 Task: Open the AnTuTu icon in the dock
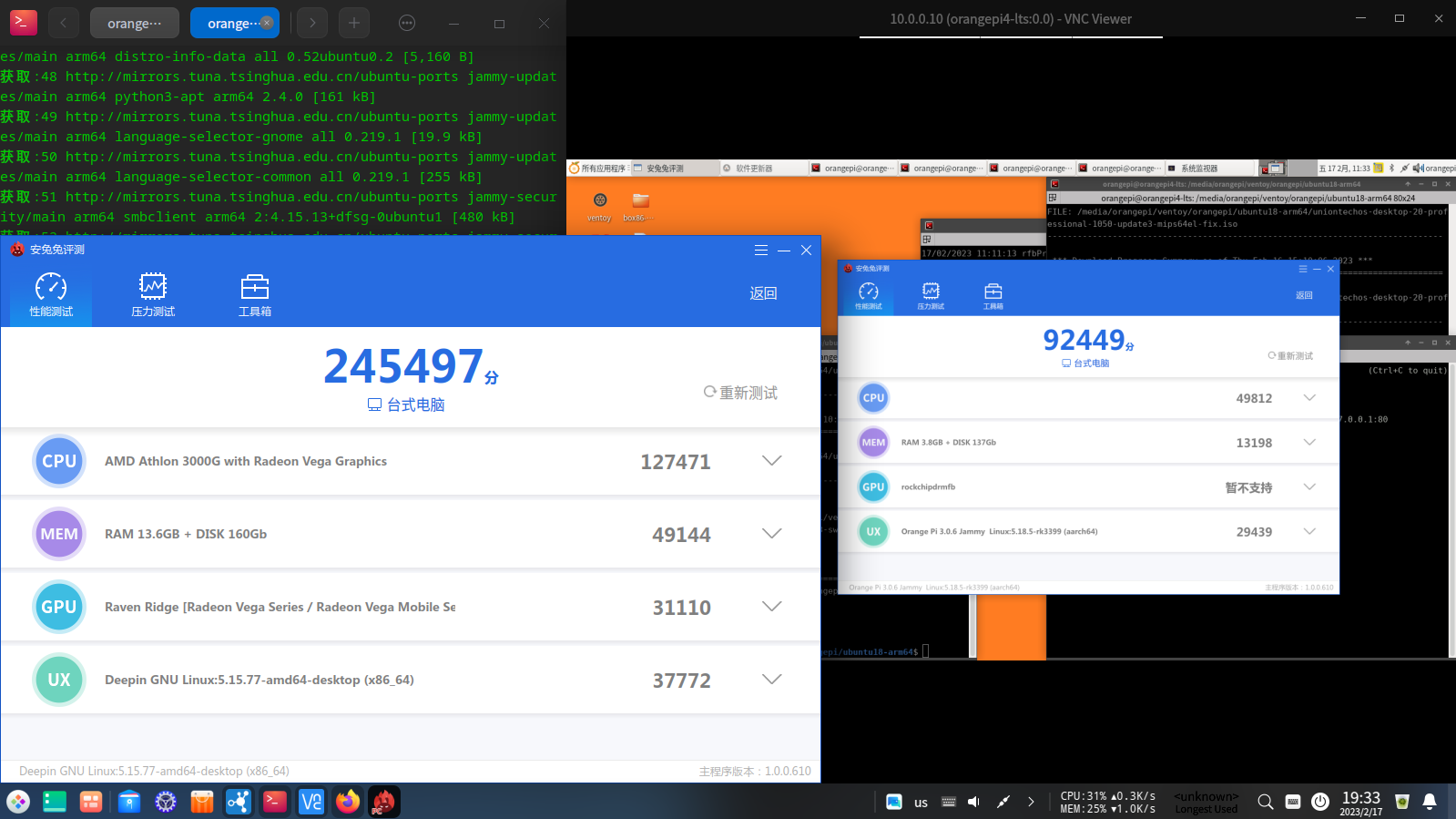pyautogui.click(x=384, y=802)
